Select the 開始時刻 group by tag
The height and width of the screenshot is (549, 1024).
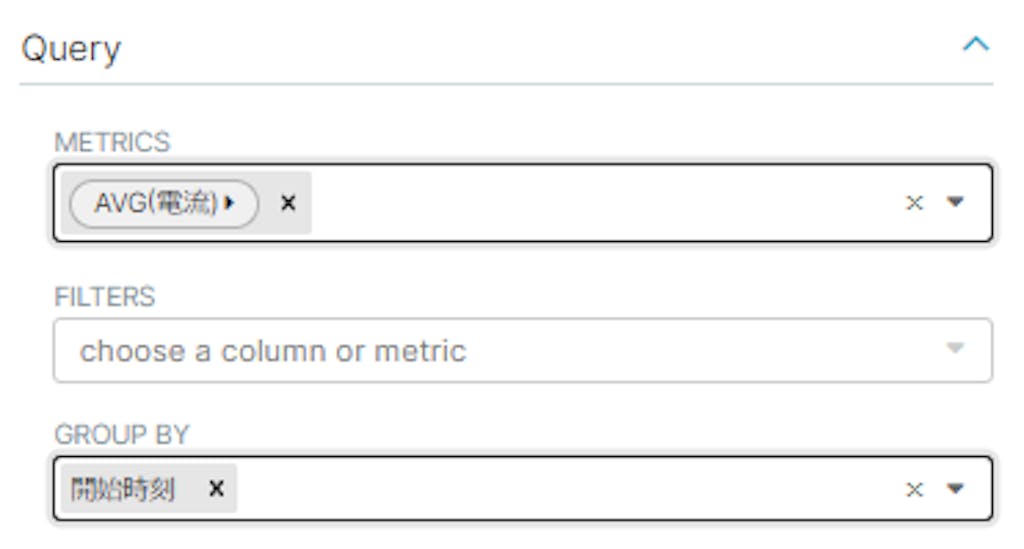123,489
